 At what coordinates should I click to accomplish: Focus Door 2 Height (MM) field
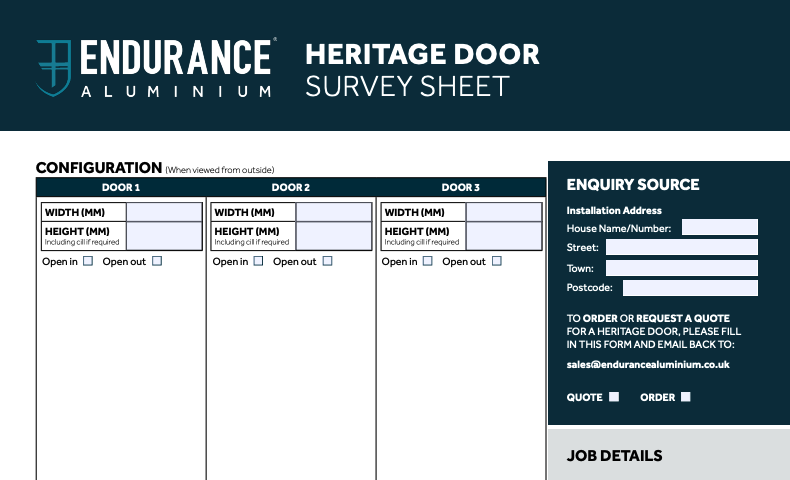334,236
